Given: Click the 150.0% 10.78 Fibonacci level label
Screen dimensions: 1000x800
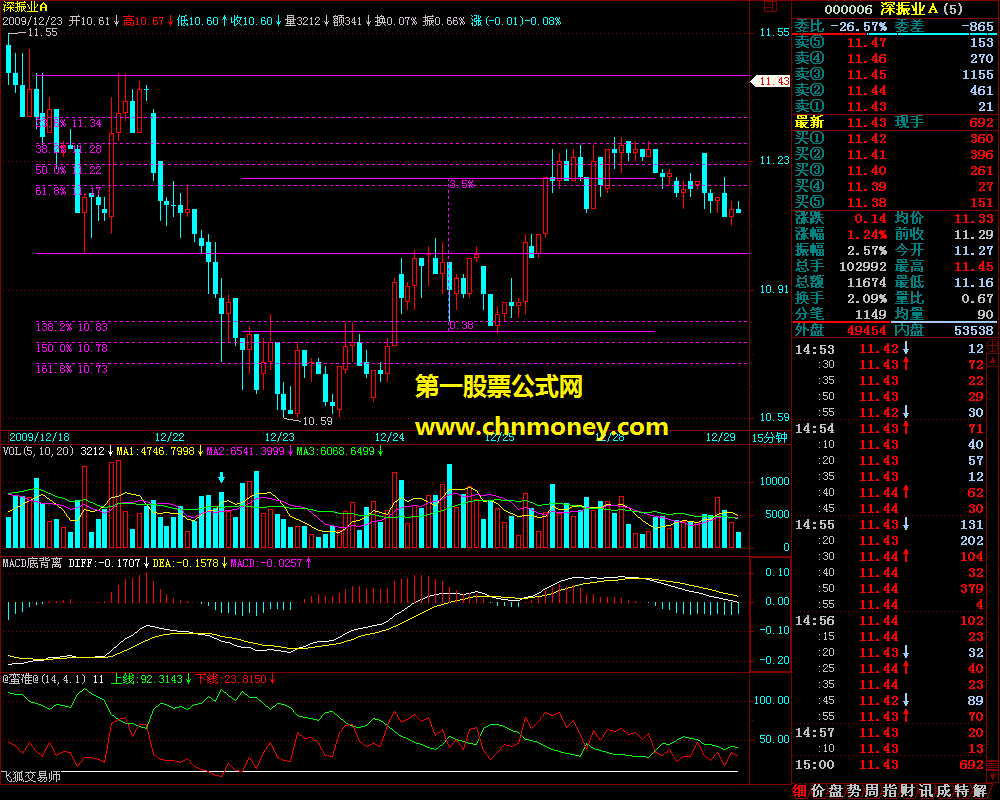Looking at the screenshot, I should click(x=71, y=348).
